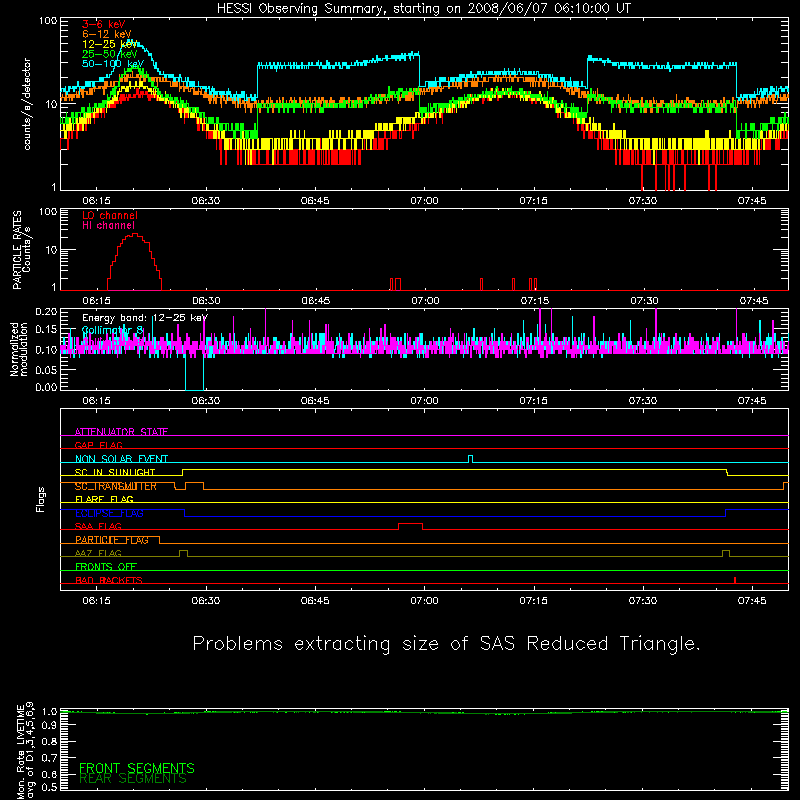Click the FLARE_FLAG label
The height and width of the screenshot is (800, 800).
coord(104,499)
